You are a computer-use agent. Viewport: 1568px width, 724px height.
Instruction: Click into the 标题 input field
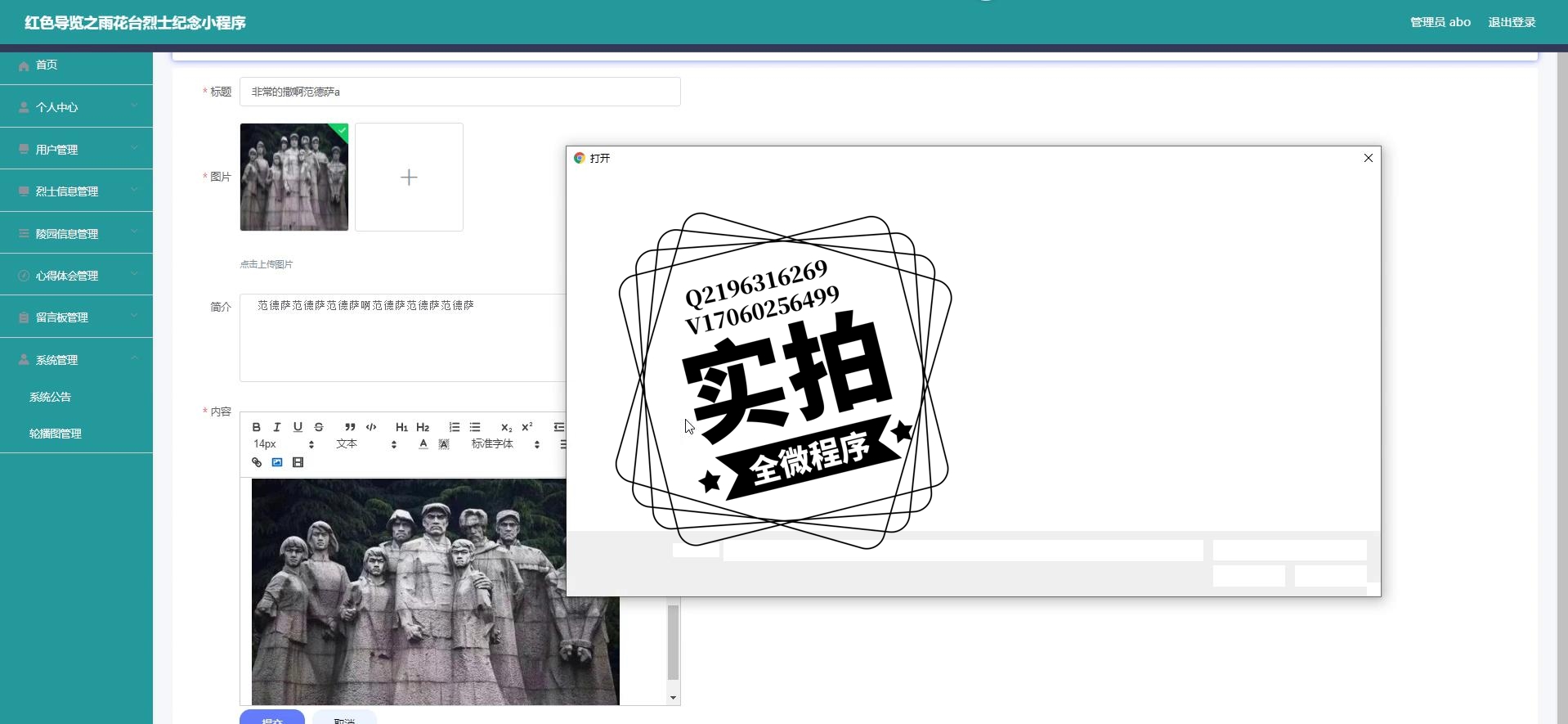[x=459, y=92]
